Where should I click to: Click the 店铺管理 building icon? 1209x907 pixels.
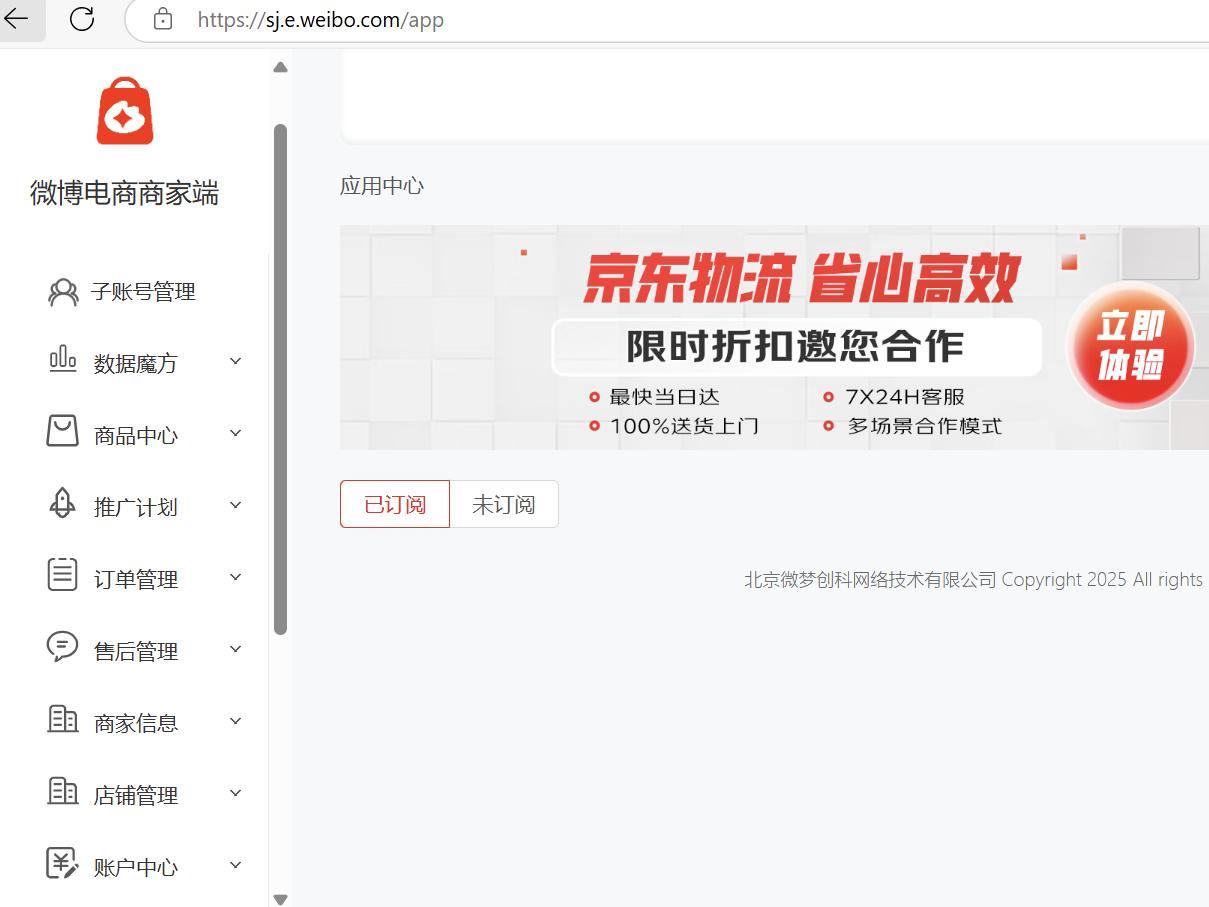pyautogui.click(x=63, y=791)
